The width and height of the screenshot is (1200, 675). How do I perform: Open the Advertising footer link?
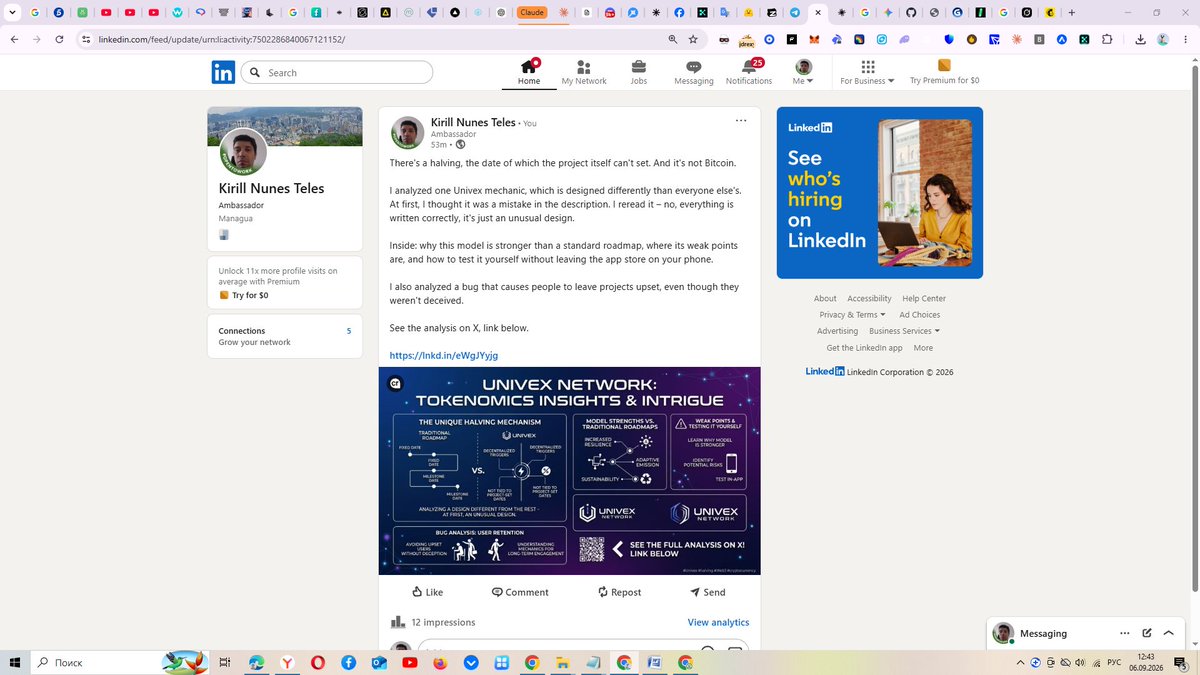(x=837, y=331)
